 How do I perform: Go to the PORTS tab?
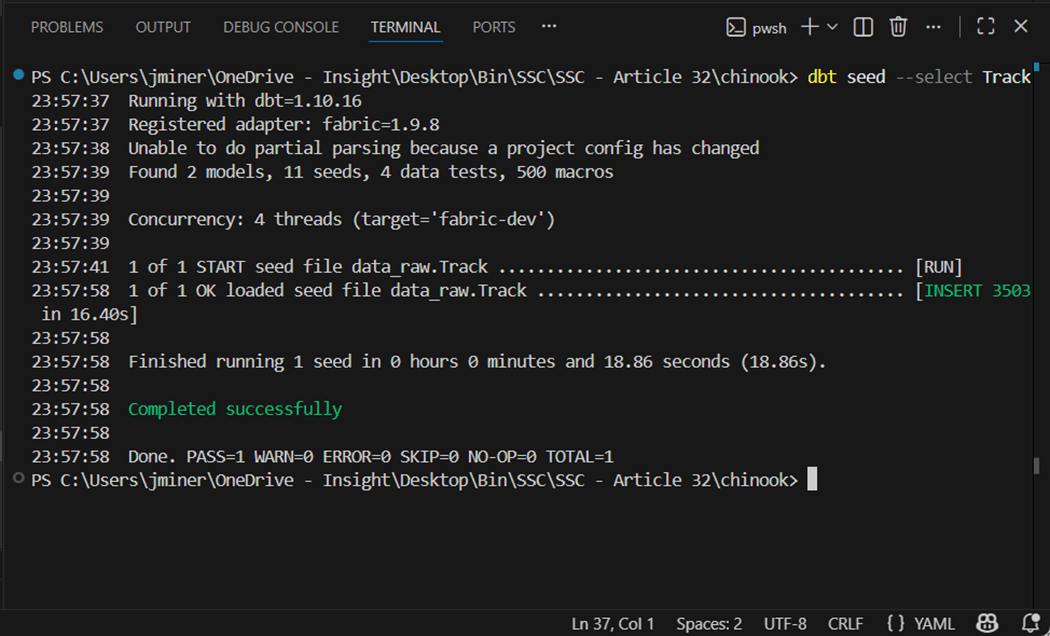[494, 27]
